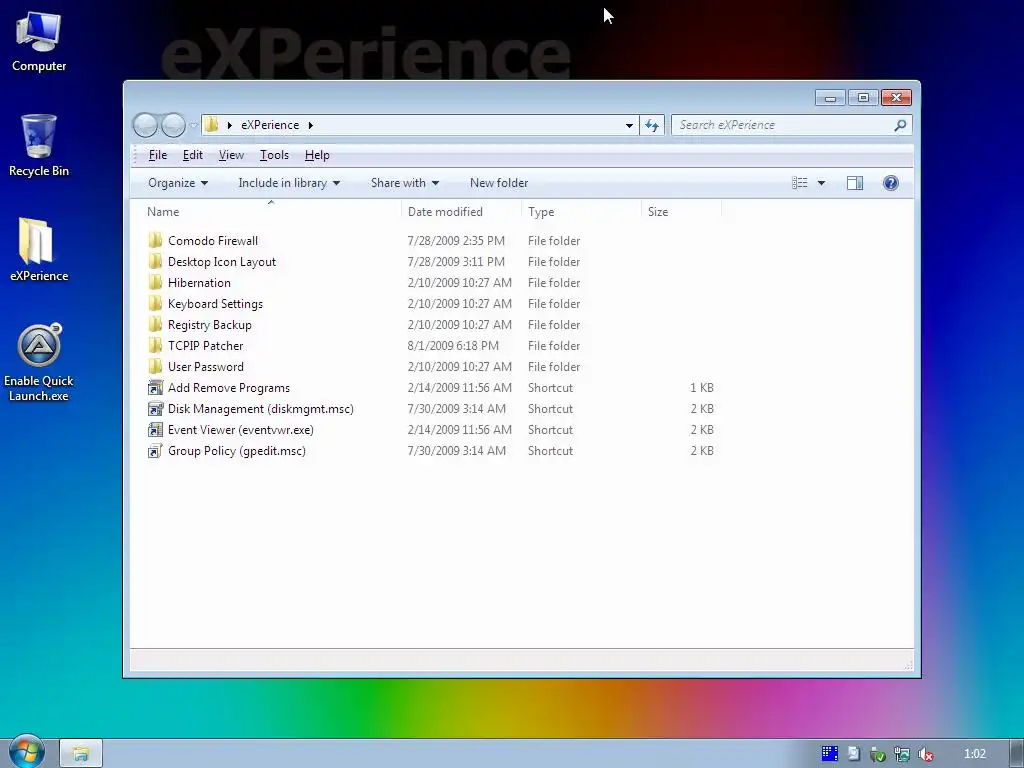
Task: Click the network tray icon
Action: tap(902, 754)
